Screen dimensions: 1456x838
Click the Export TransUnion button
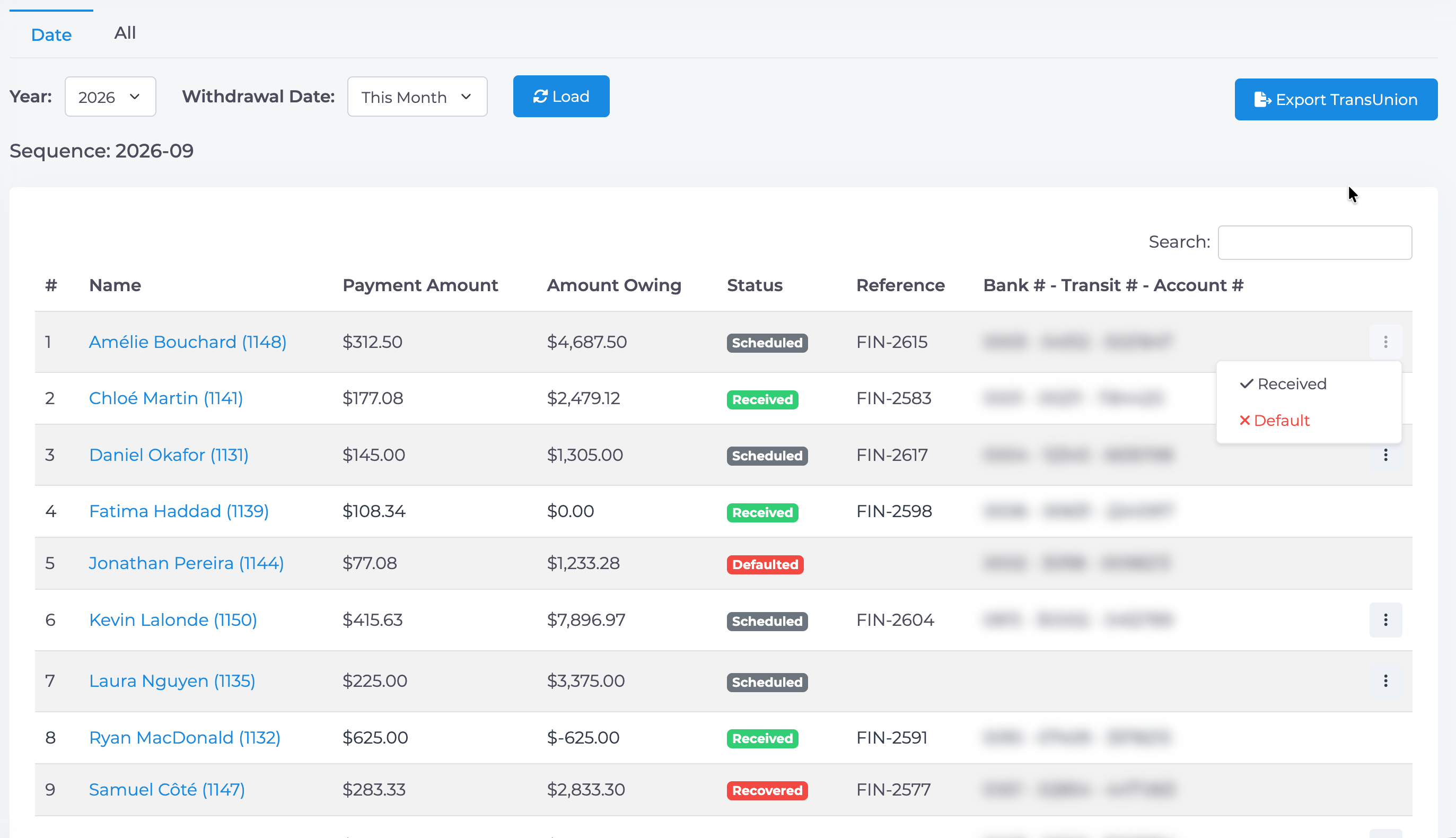click(1336, 100)
